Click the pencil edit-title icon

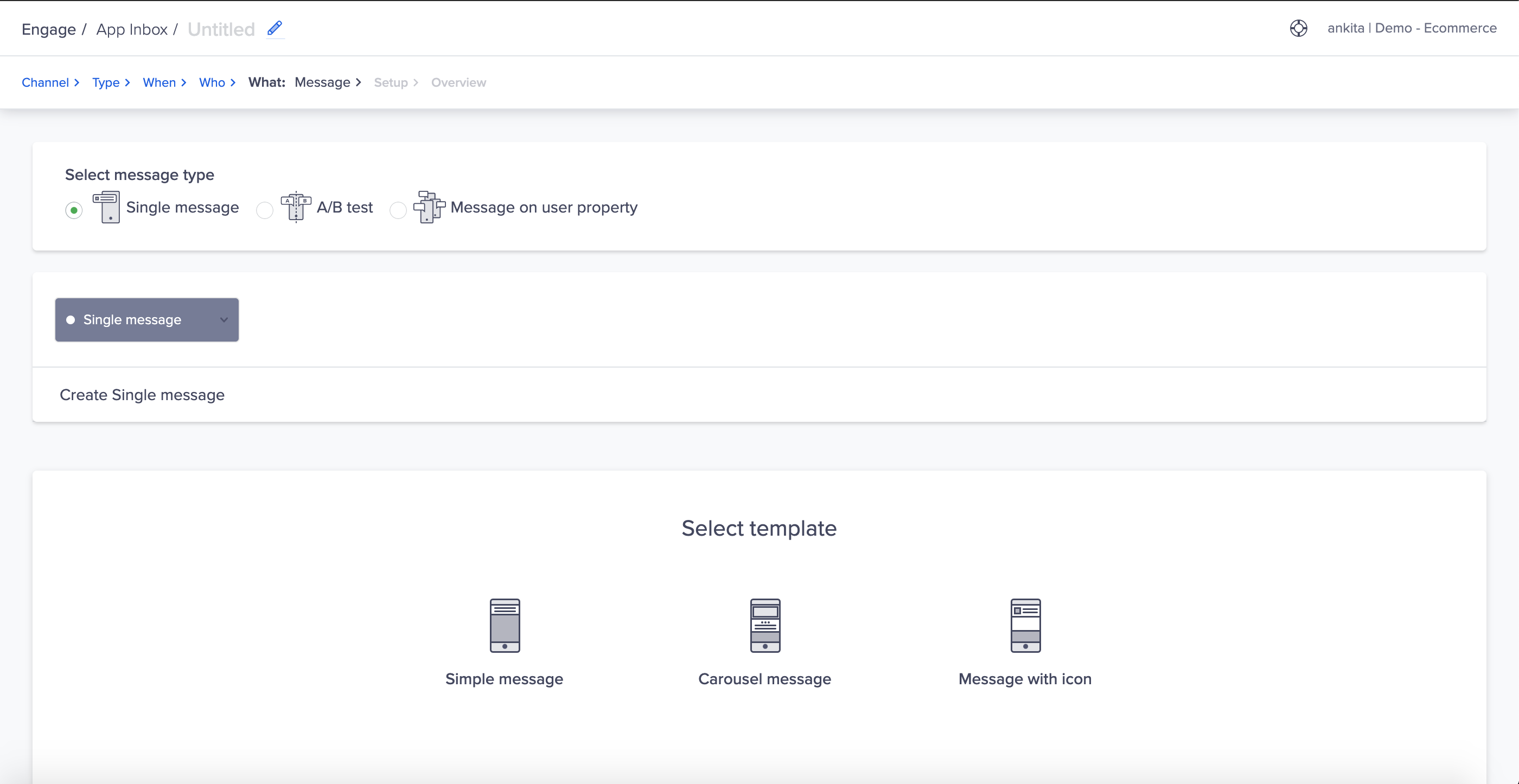point(275,28)
